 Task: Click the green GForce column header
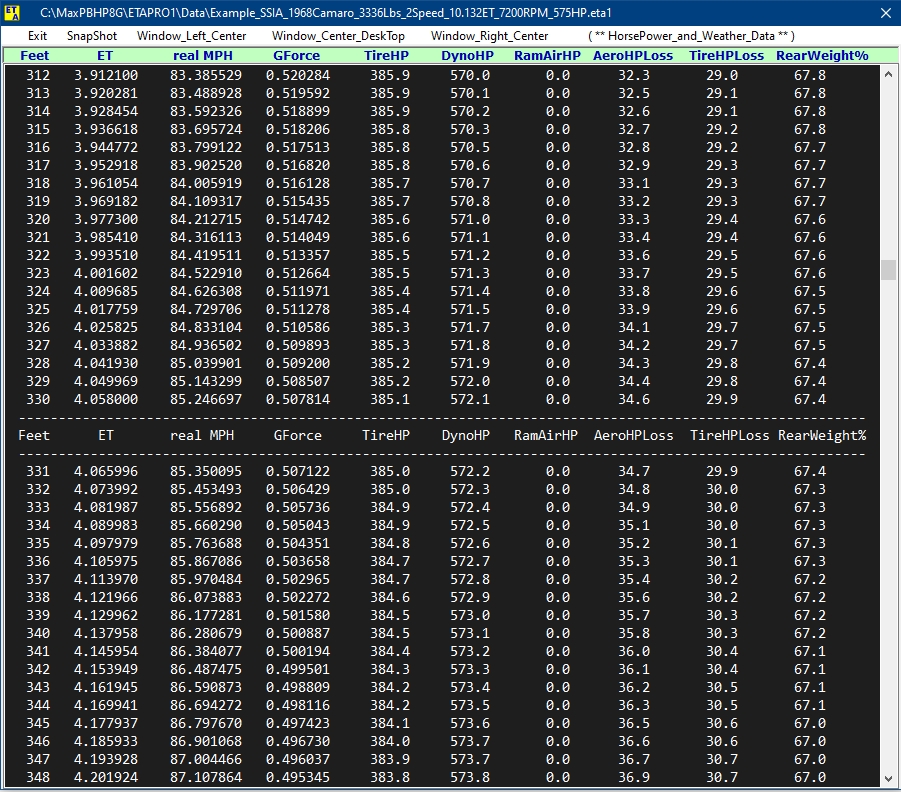pos(297,56)
